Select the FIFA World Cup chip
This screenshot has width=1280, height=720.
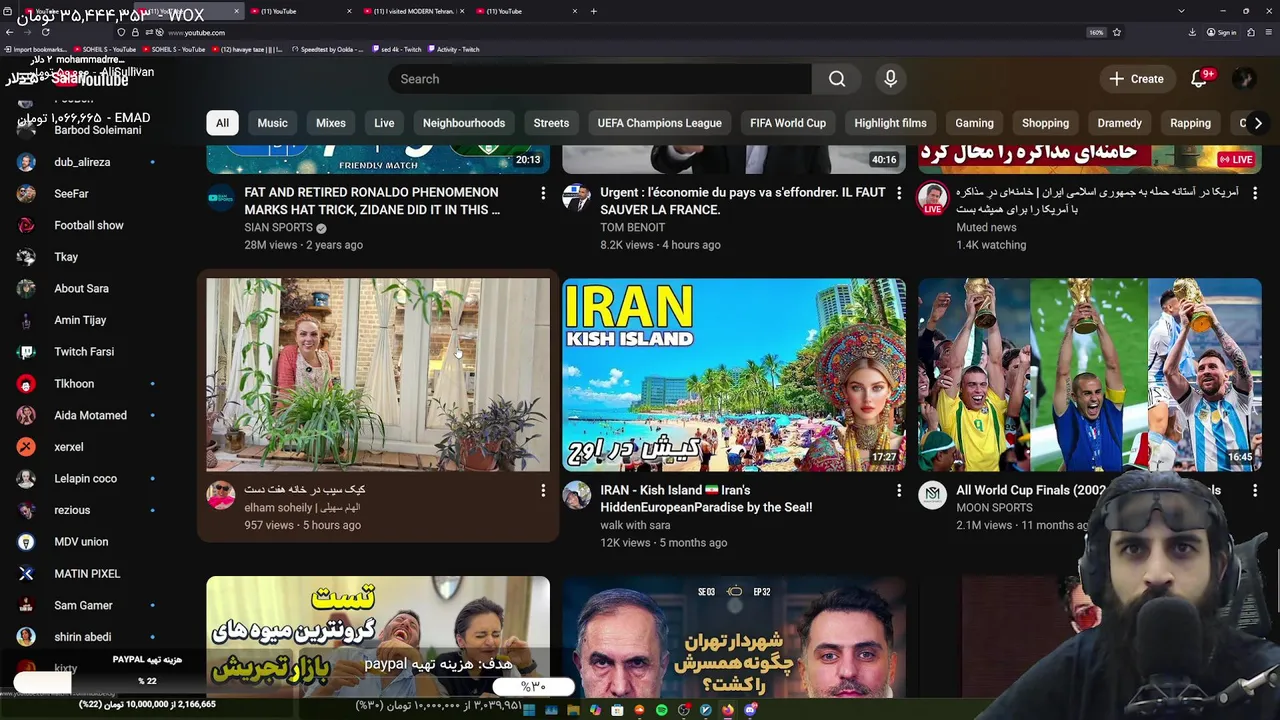click(x=788, y=123)
